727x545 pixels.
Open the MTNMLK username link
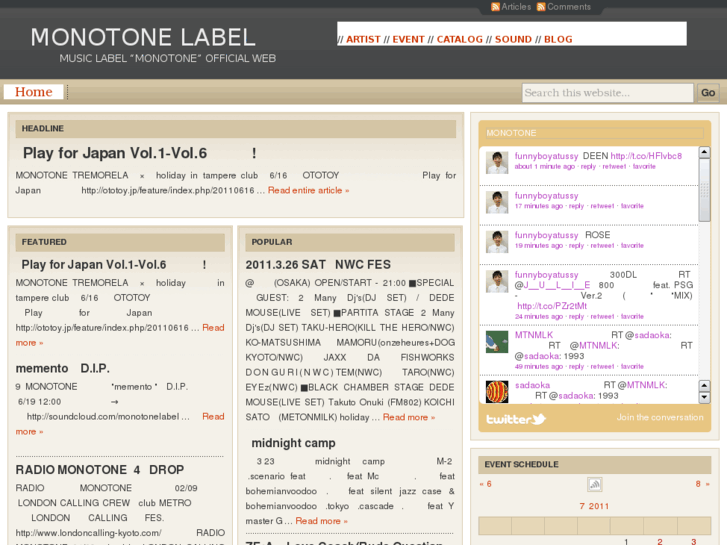coord(534,335)
